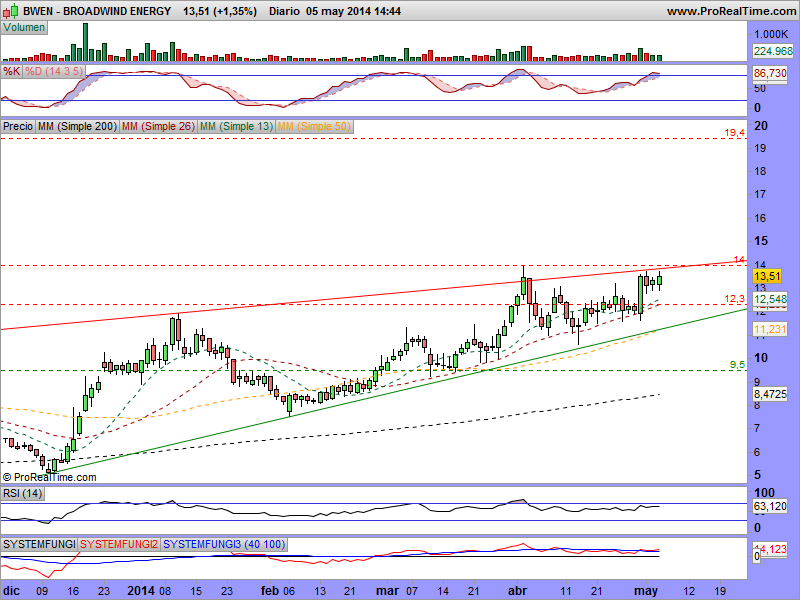Image resolution: width=800 pixels, height=600 pixels.
Task: Click the mar month label on time axis
Action: [x=387, y=591]
